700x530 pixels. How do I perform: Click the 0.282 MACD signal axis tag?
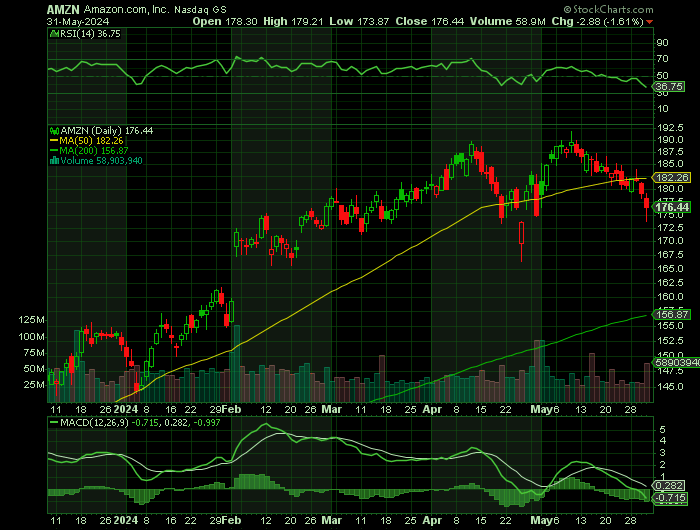[669, 486]
